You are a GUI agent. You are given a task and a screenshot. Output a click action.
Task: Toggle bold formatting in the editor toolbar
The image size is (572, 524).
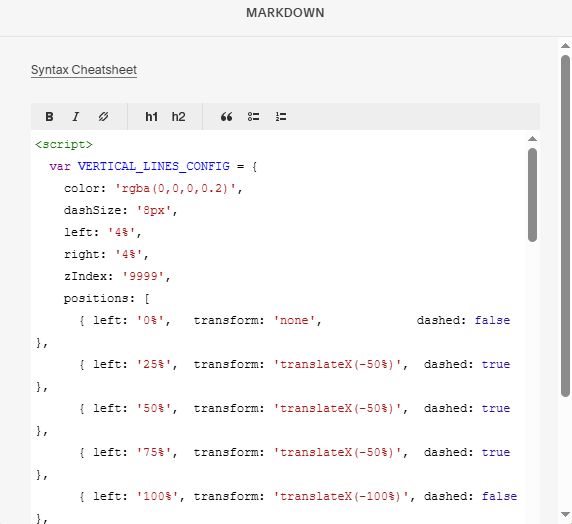point(49,117)
